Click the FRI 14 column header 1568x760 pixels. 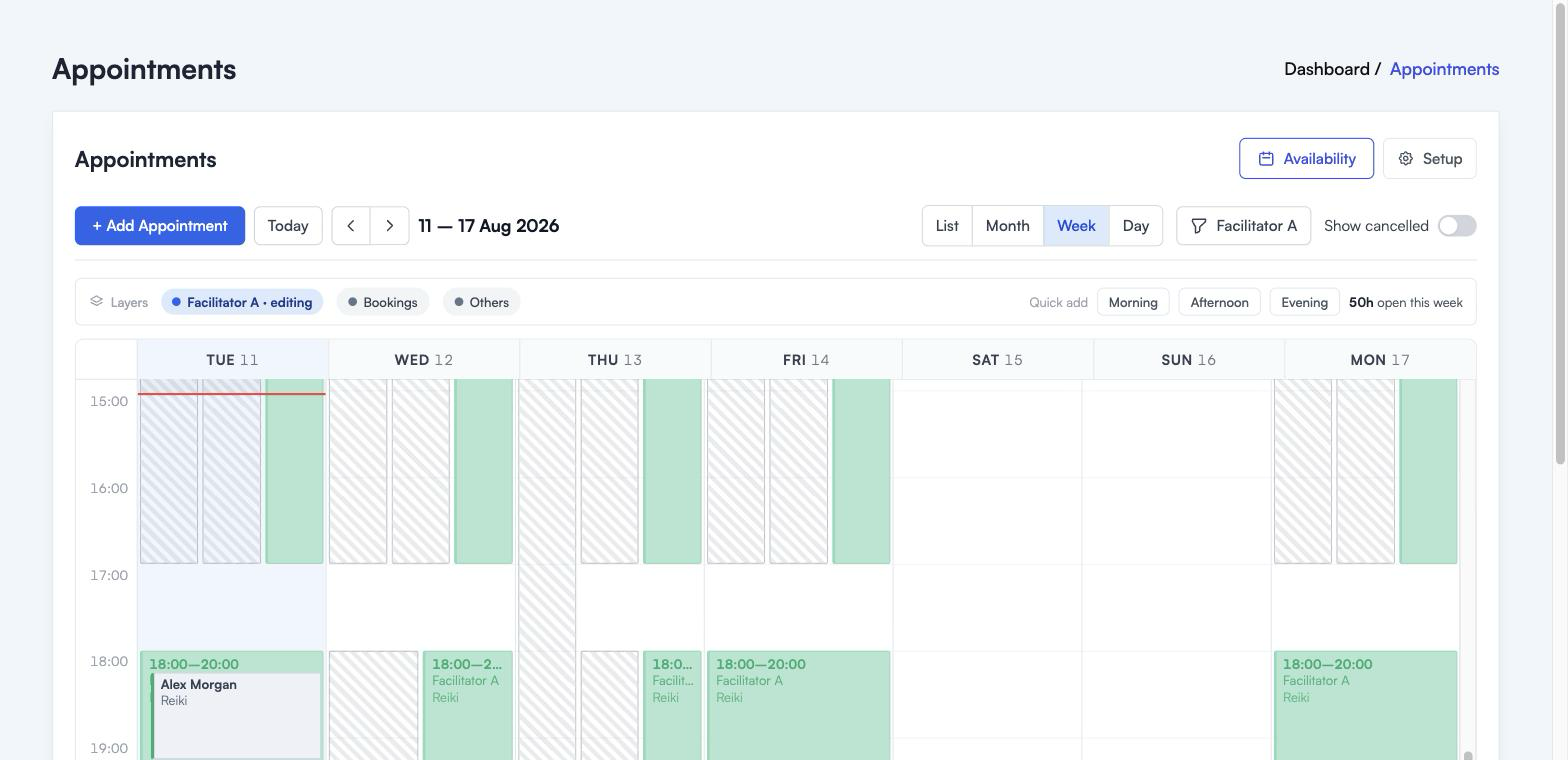click(x=806, y=360)
